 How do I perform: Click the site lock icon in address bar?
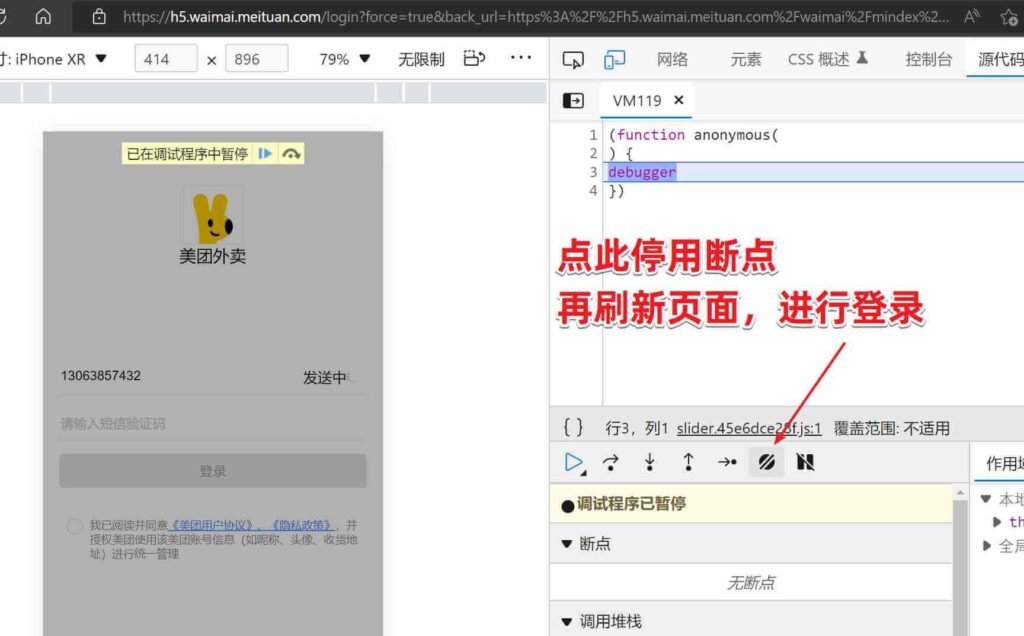(x=99, y=16)
